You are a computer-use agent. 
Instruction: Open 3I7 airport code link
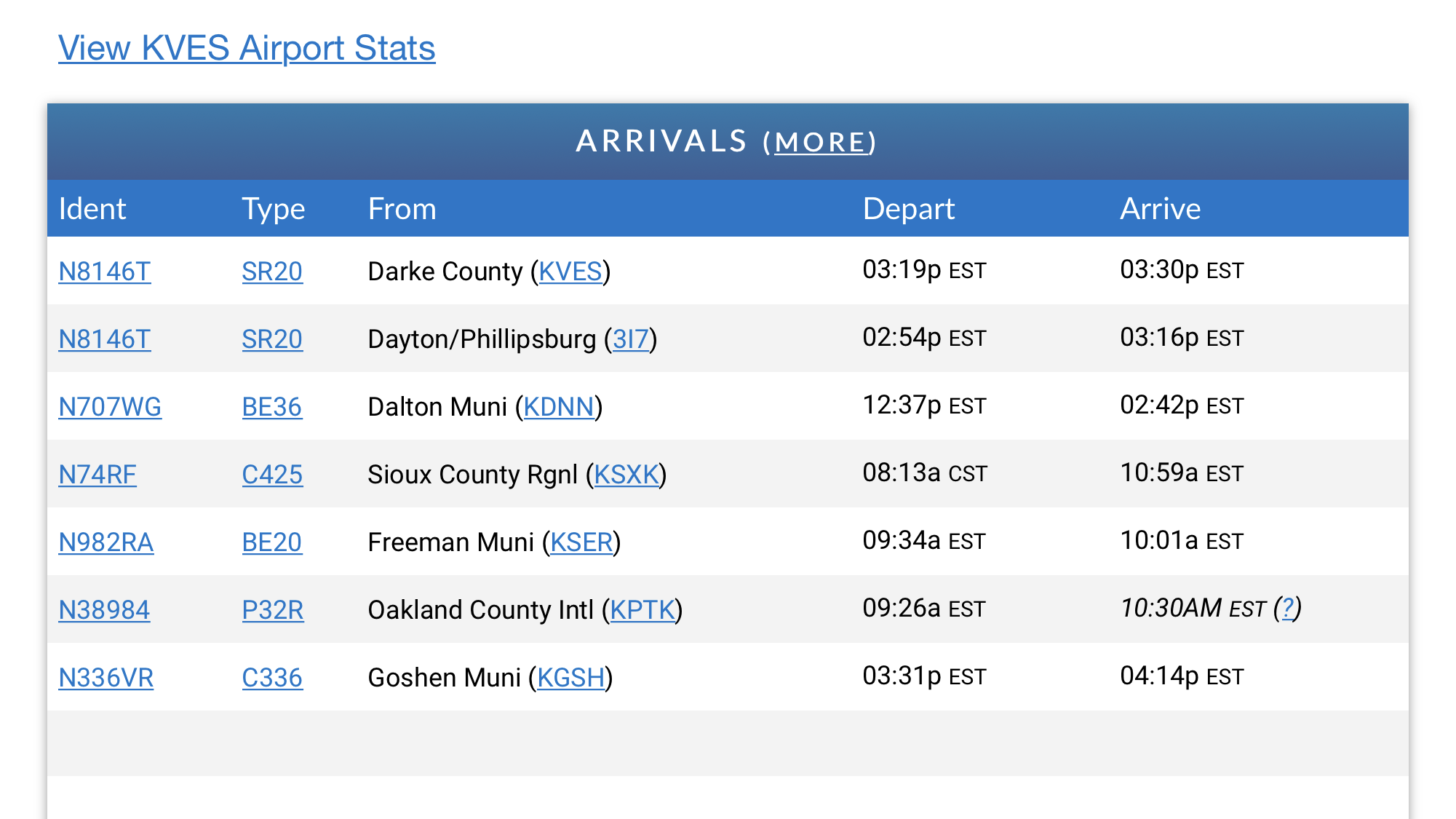(x=631, y=339)
